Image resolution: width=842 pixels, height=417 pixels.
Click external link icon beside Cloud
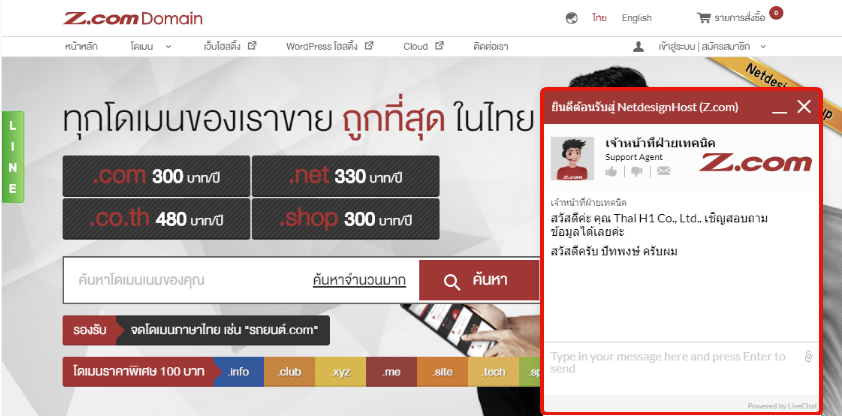(x=439, y=46)
